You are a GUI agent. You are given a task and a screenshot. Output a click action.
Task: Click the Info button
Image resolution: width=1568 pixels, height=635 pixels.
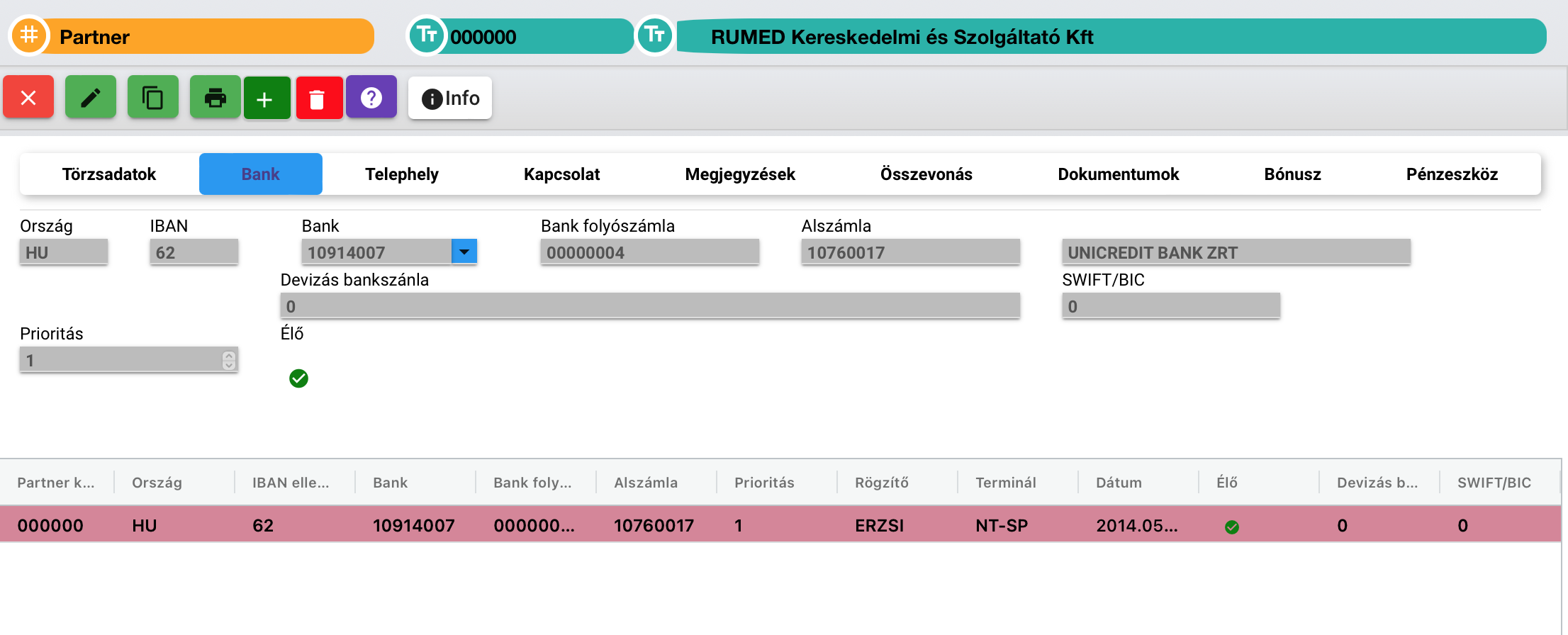450,98
